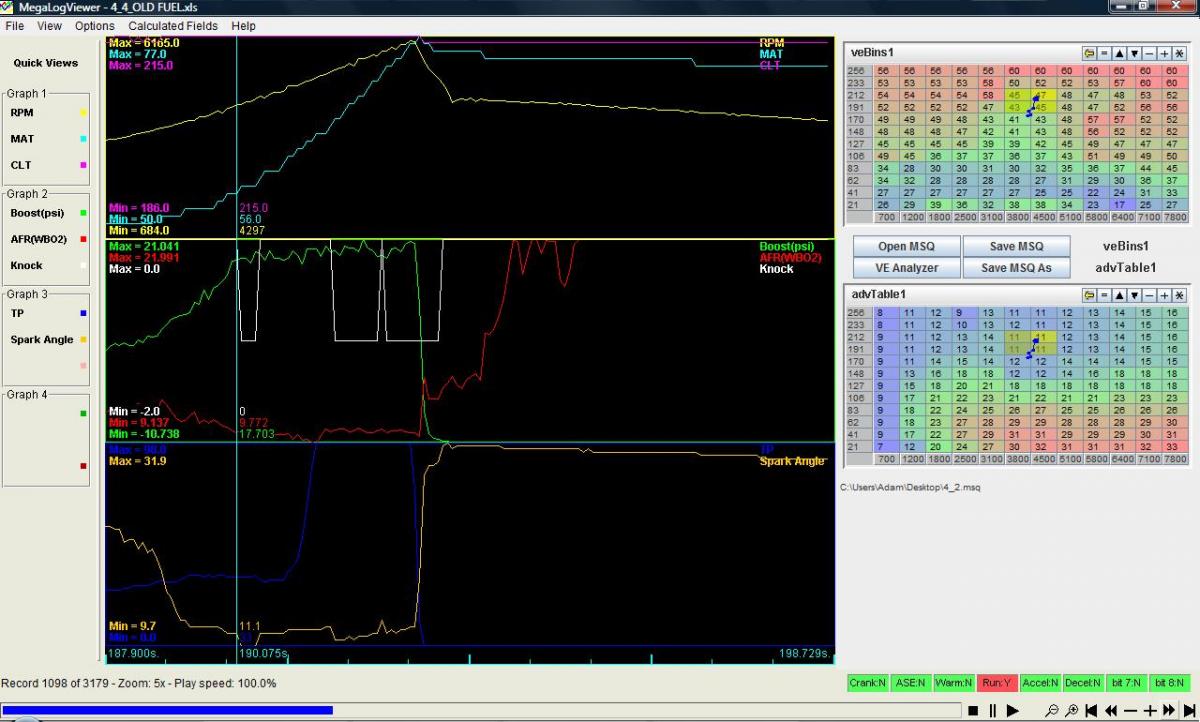The width and height of the screenshot is (1200, 722).
Task: Click the yellow undo arrow in veBins1
Action: pyautogui.click(x=1089, y=53)
